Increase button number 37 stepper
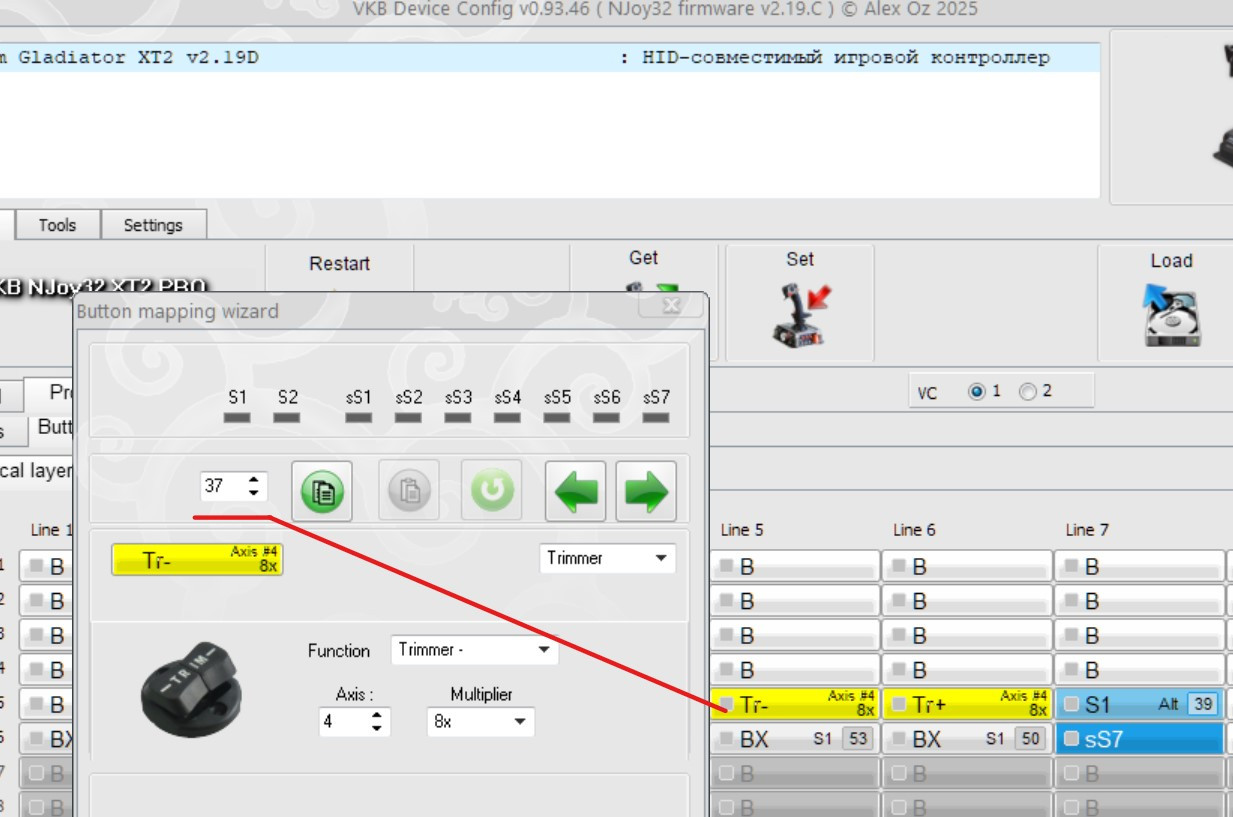This screenshot has width=1233, height=817. pos(254,480)
